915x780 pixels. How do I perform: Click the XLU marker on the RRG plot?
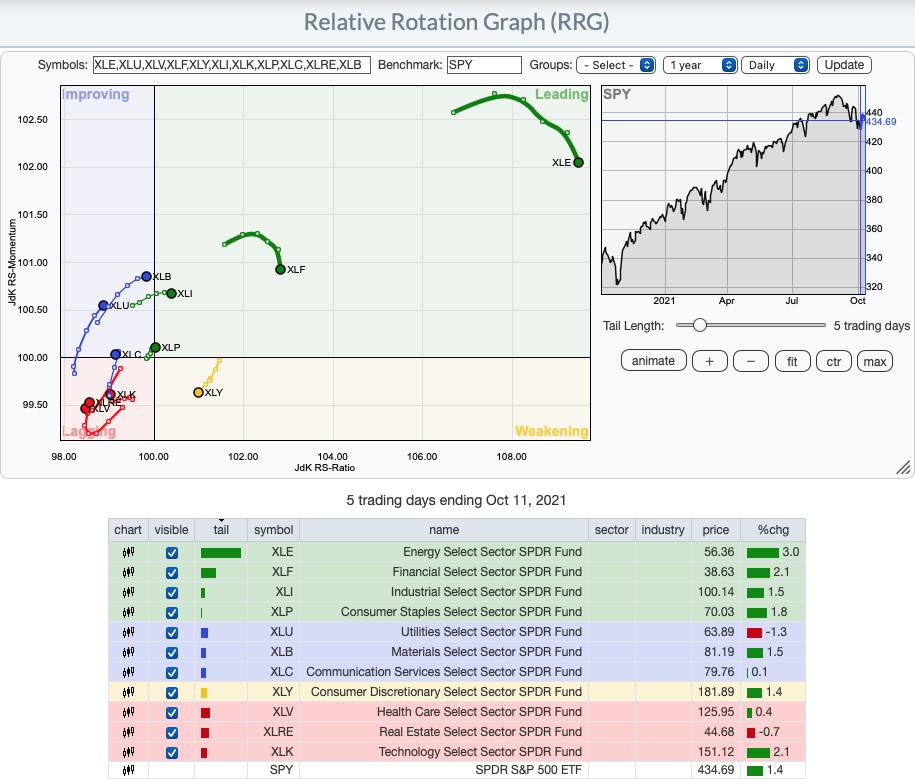click(x=103, y=305)
